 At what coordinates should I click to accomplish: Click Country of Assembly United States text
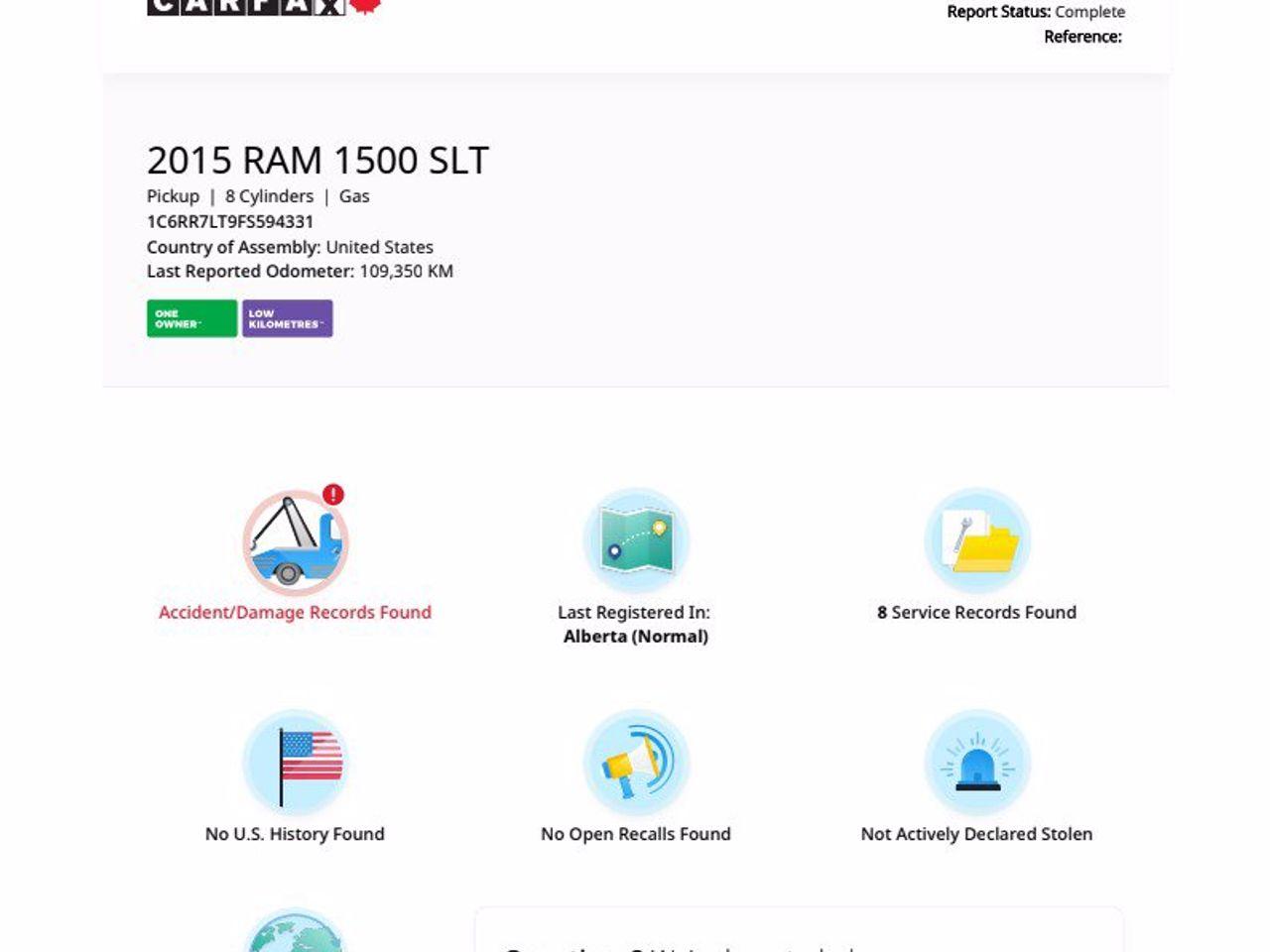[290, 247]
